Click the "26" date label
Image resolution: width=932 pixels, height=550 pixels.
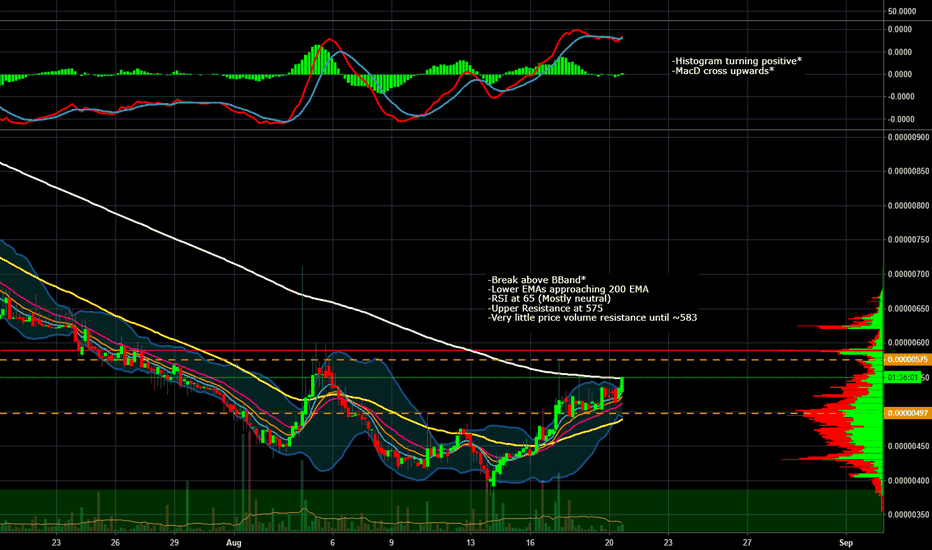[x=115, y=543]
